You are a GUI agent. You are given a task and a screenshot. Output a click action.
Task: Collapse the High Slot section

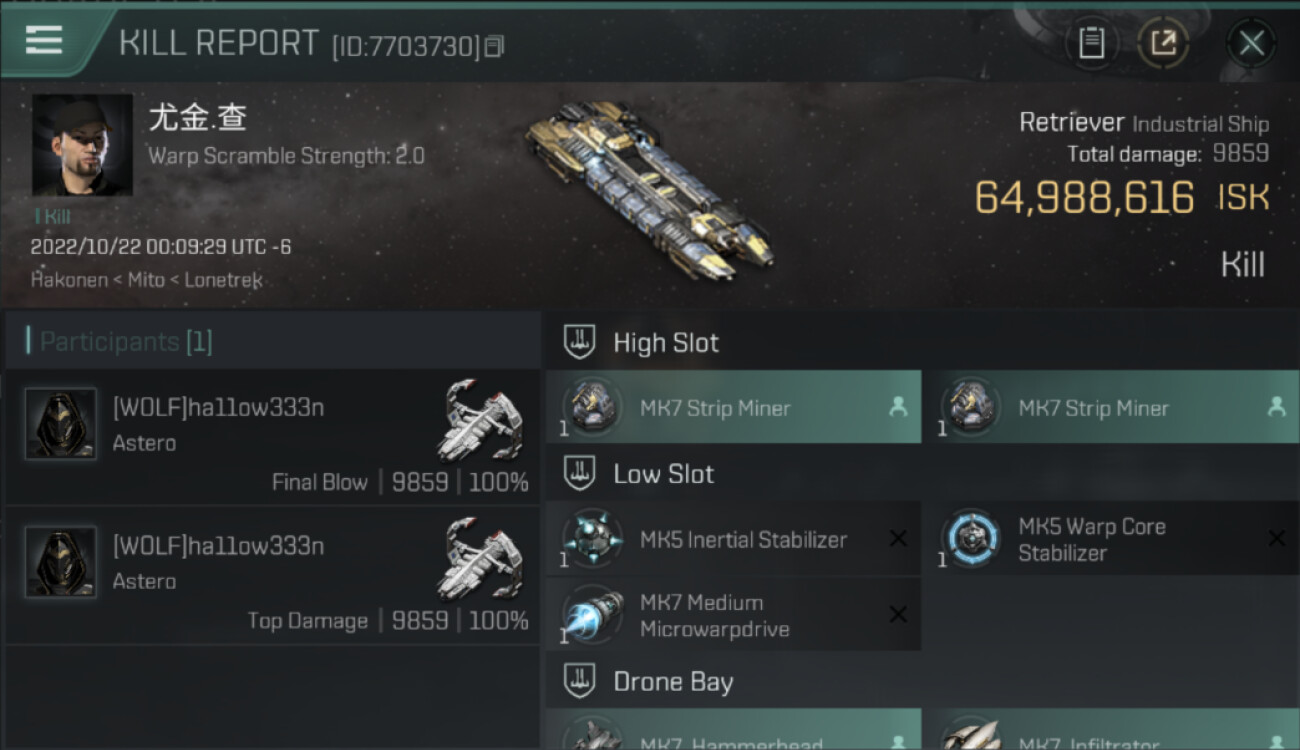click(x=580, y=343)
